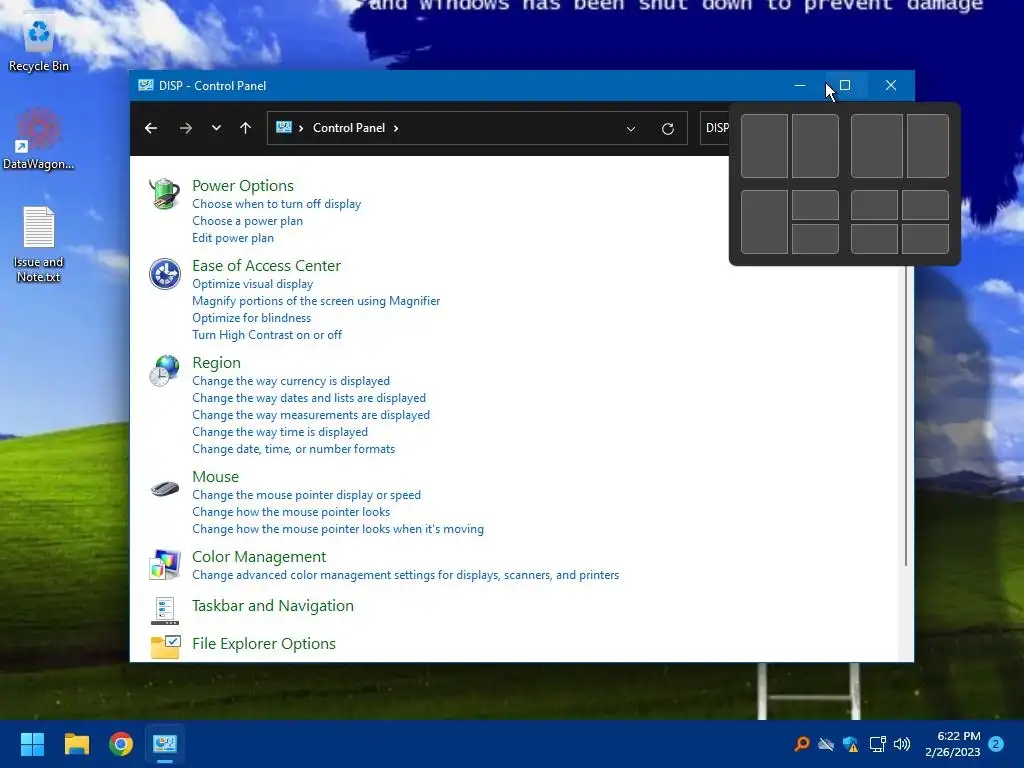The height and width of the screenshot is (768, 1024).
Task: Open the Windows Security warning tray icon
Action: tap(851, 744)
